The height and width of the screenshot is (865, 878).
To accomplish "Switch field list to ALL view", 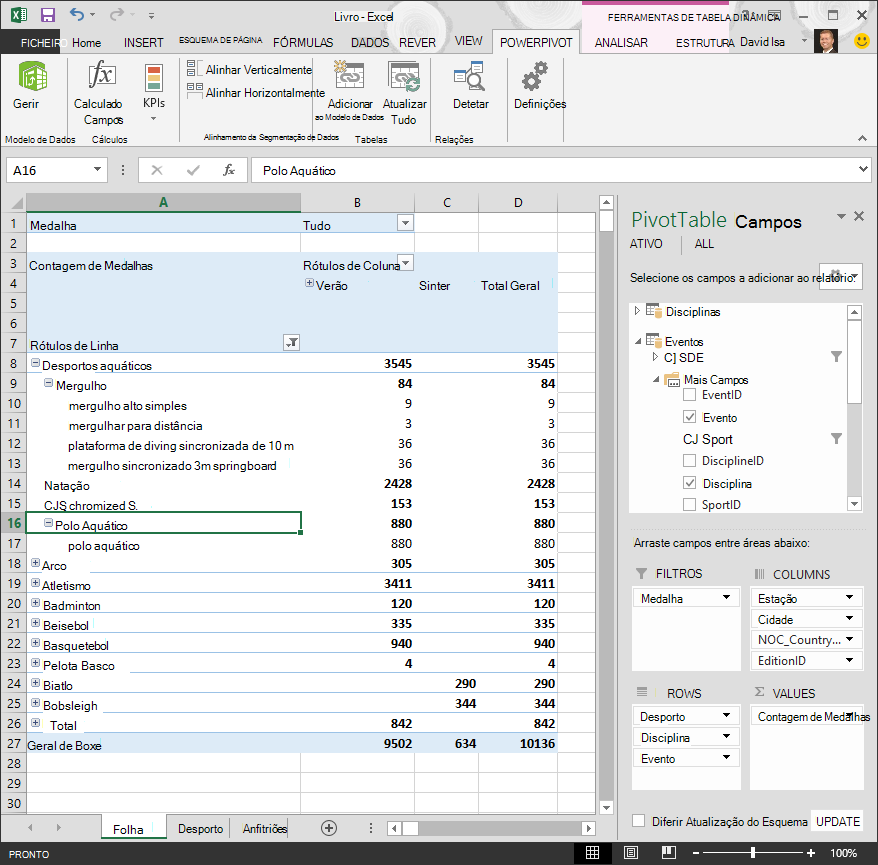I will (x=704, y=244).
